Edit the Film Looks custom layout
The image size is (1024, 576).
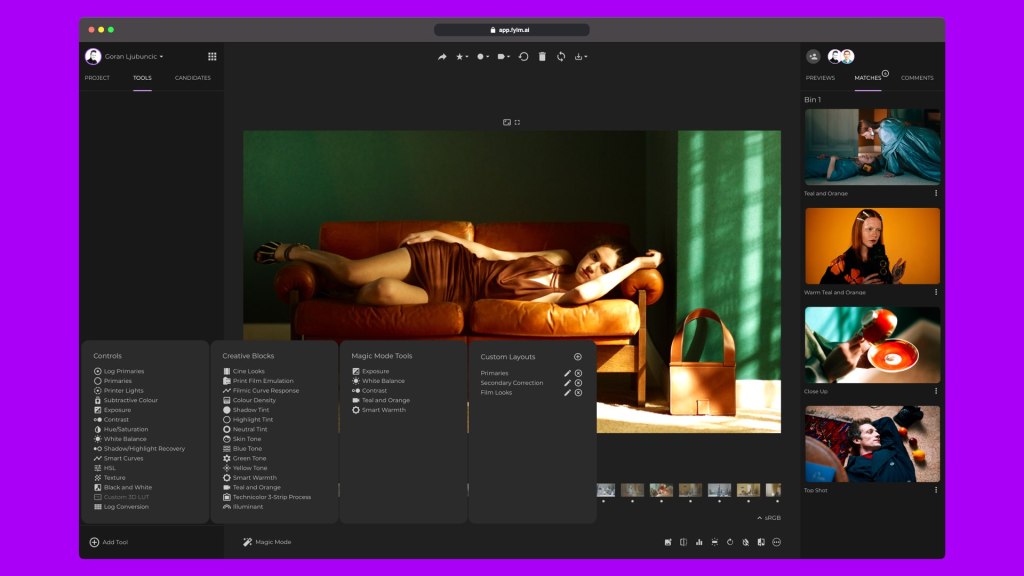pyautogui.click(x=567, y=392)
